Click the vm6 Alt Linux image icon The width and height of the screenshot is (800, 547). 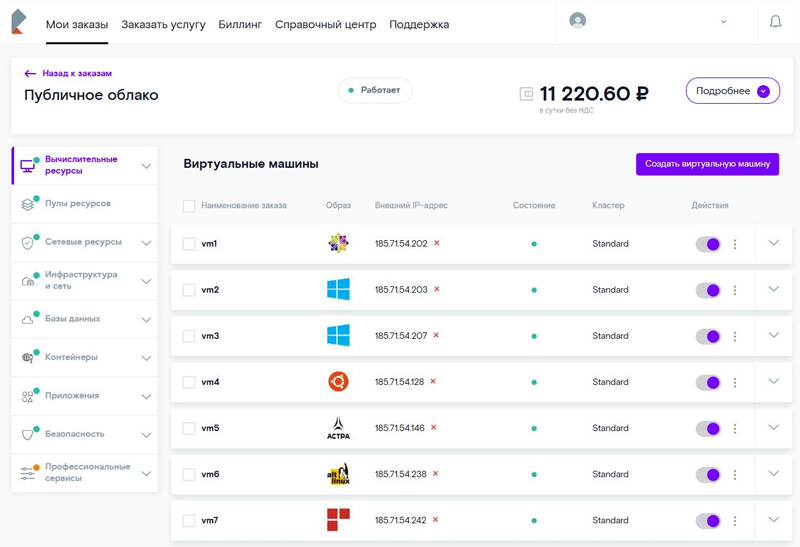pos(338,474)
